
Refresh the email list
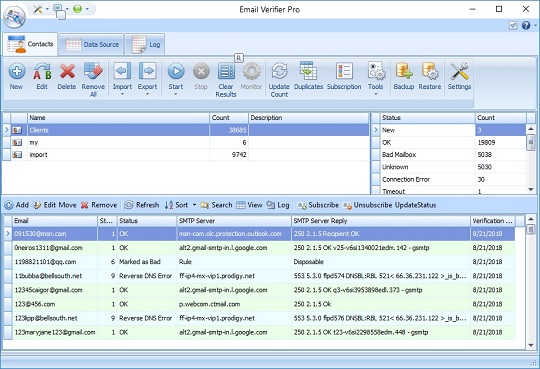pyautogui.click(x=142, y=205)
